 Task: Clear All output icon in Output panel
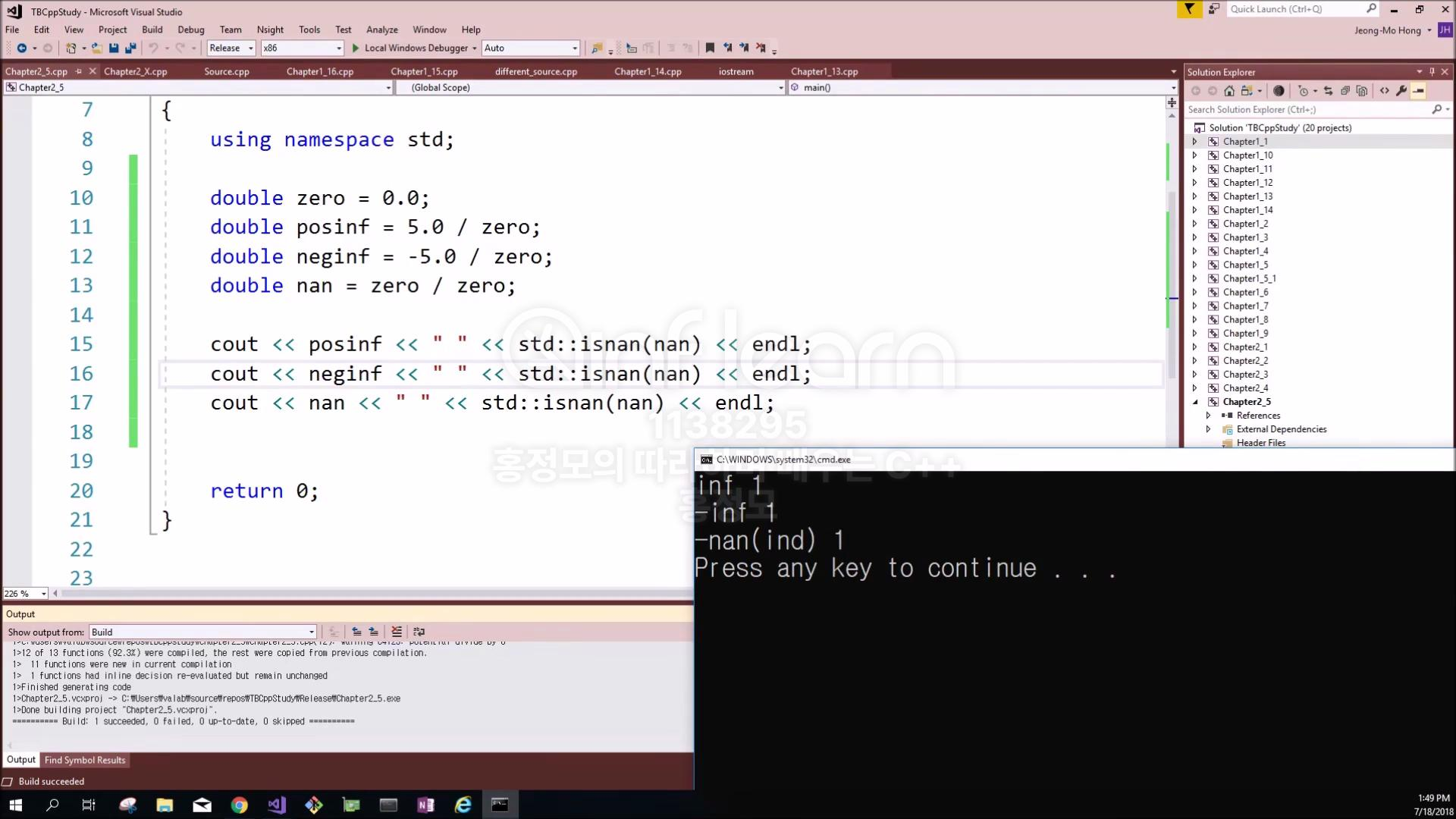pos(396,632)
